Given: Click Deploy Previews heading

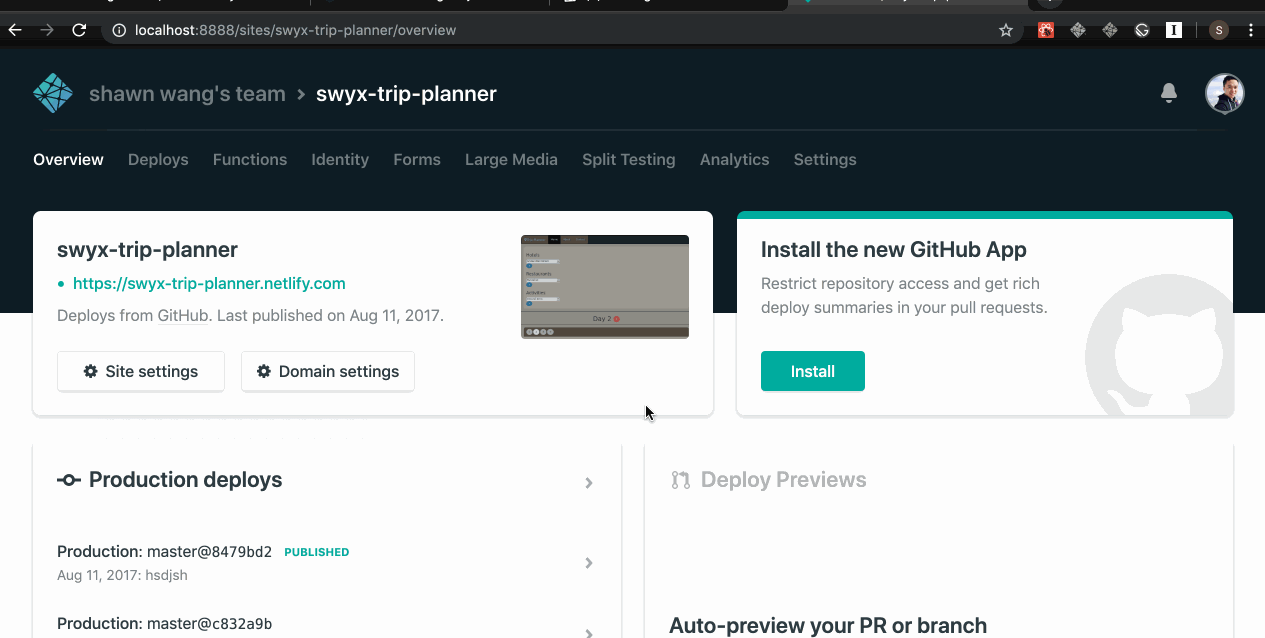Looking at the screenshot, I should (783, 480).
